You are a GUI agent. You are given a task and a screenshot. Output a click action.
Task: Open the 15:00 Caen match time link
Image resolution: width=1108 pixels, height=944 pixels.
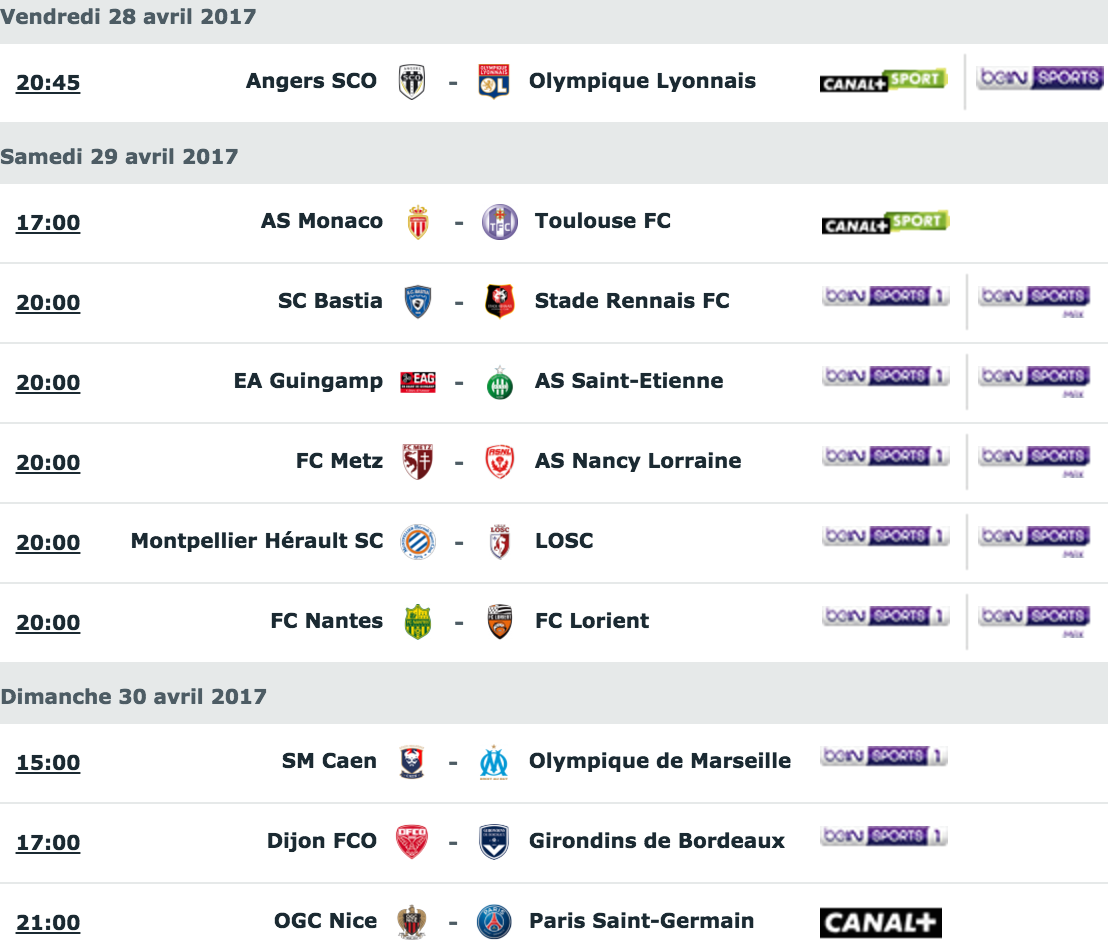(x=48, y=763)
